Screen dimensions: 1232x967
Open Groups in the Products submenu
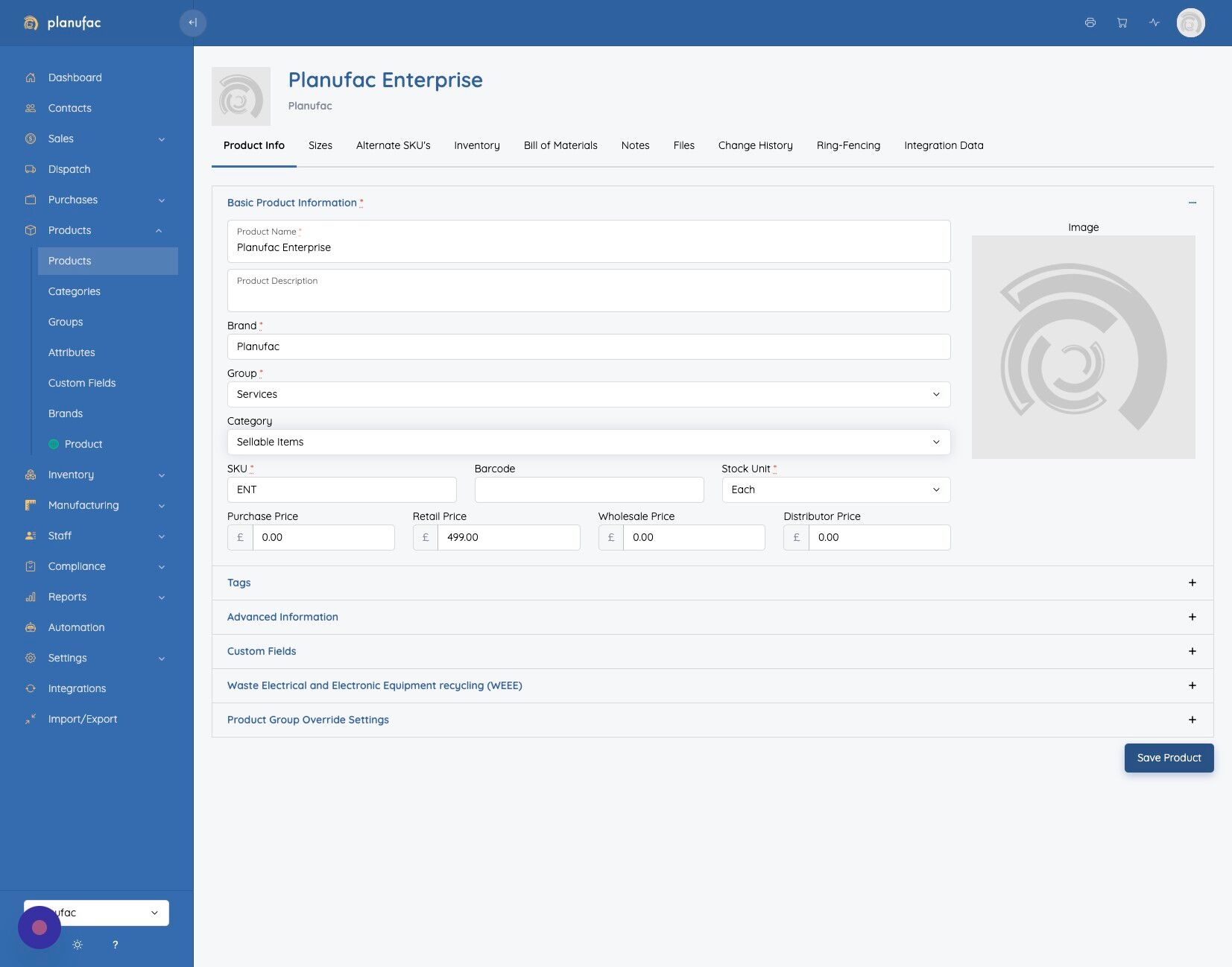point(66,322)
